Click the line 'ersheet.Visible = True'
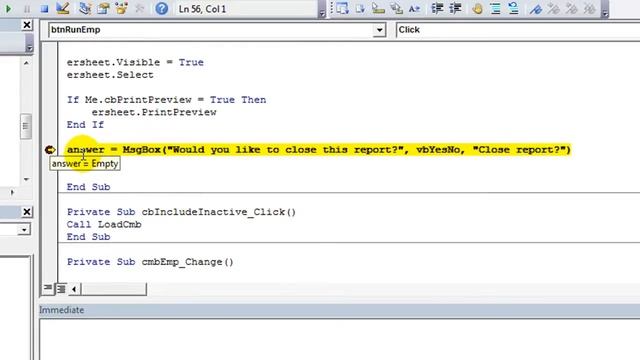Image resolution: width=640 pixels, height=360 pixels. tap(135, 62)
